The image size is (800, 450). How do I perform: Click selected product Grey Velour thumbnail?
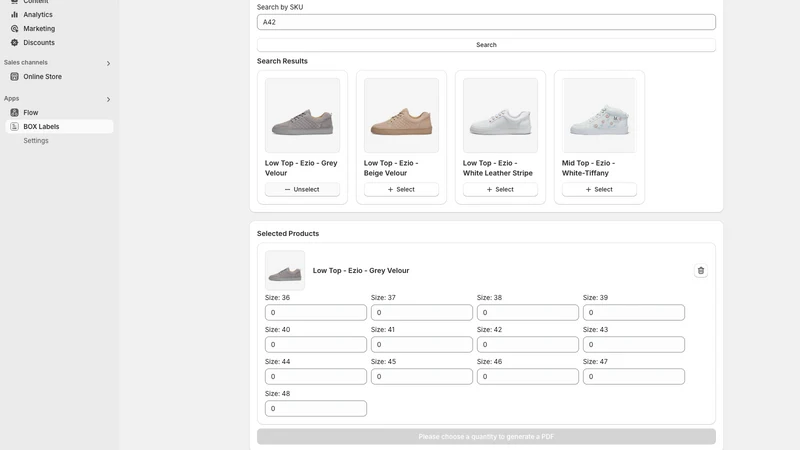(x=285, y=270)
